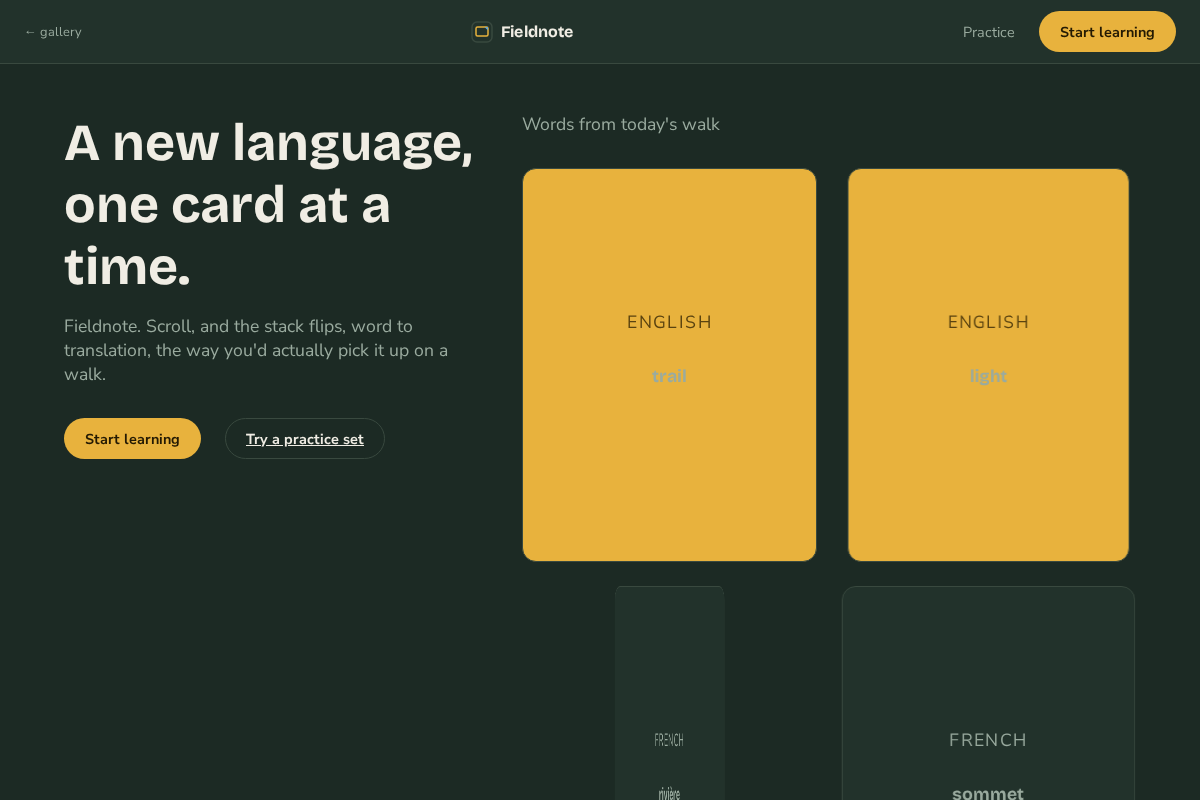Click the headline 'A new language, one card at a time.'

tap(268, 204)
